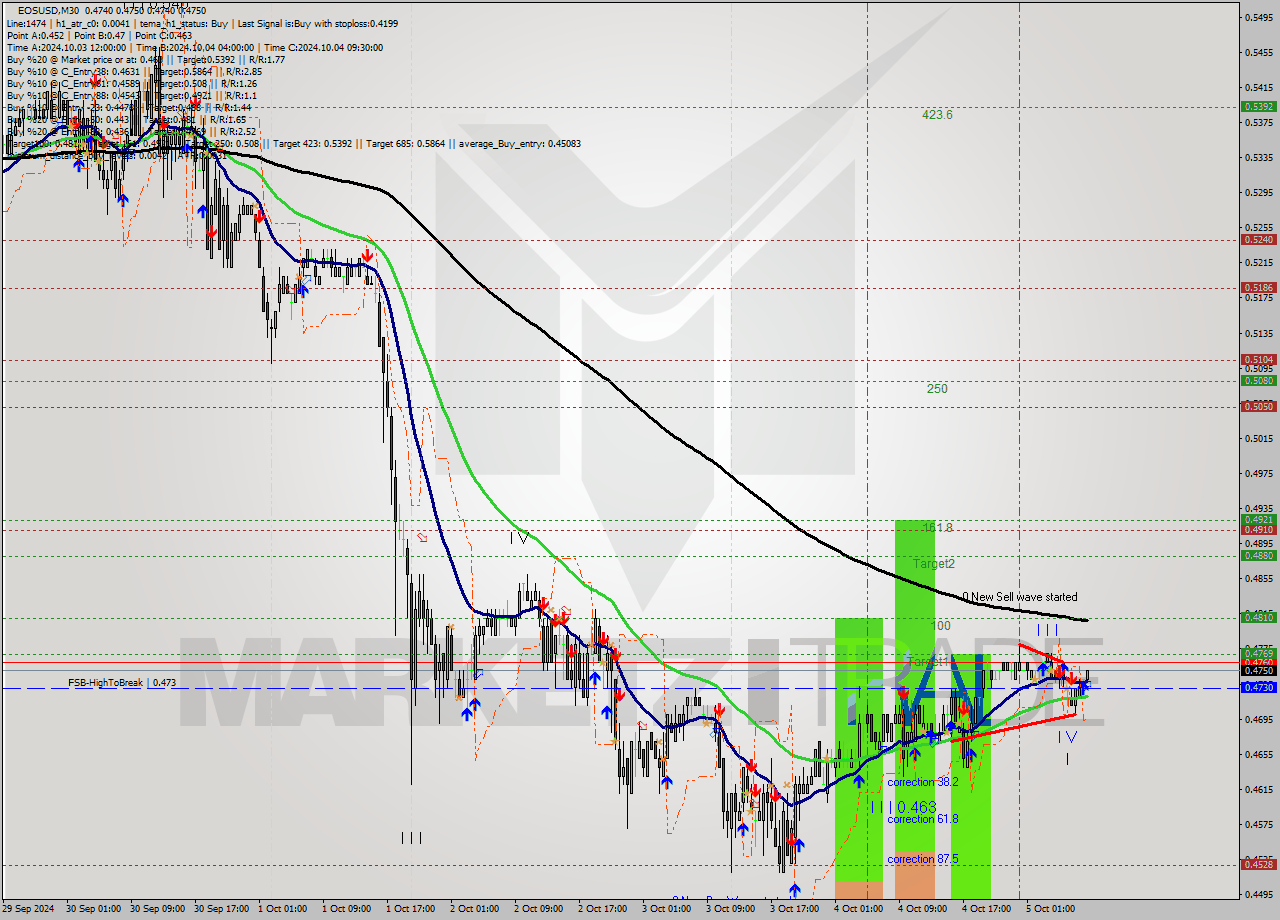Click the '3 Oct 01:00' time axis label
Screen dimensions: 1280x920
coord(666,909)
